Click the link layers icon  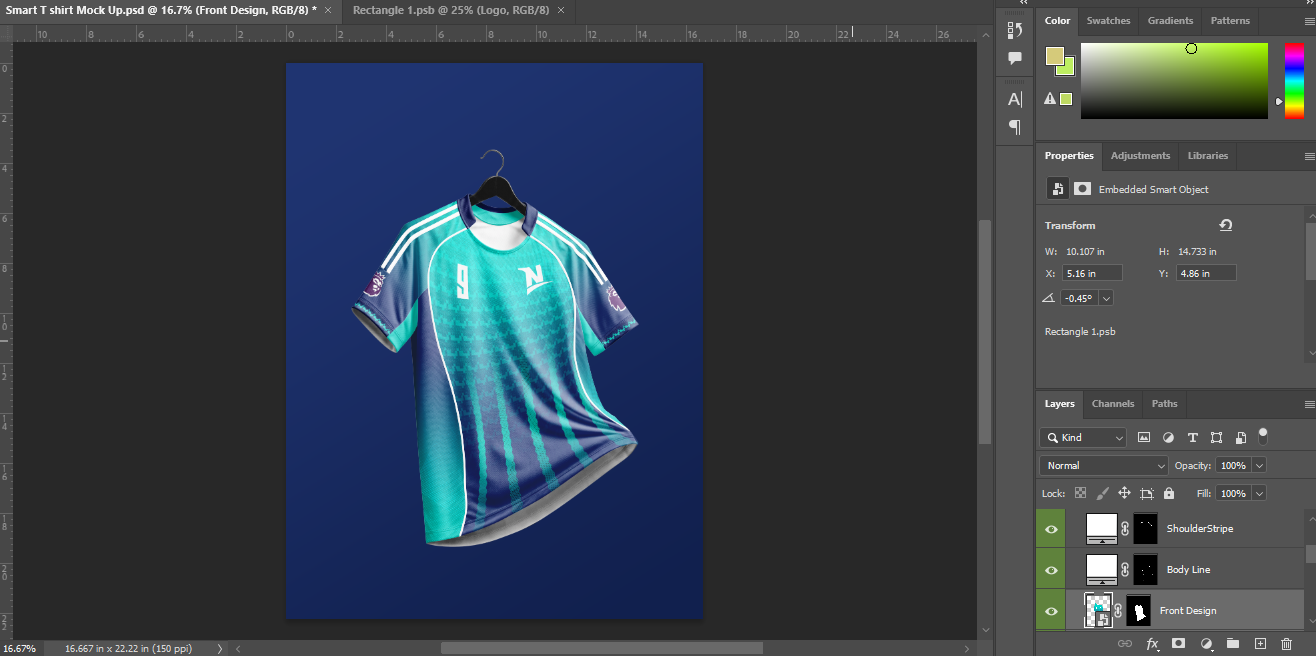pyautogui.click(x=1124, y=644)
